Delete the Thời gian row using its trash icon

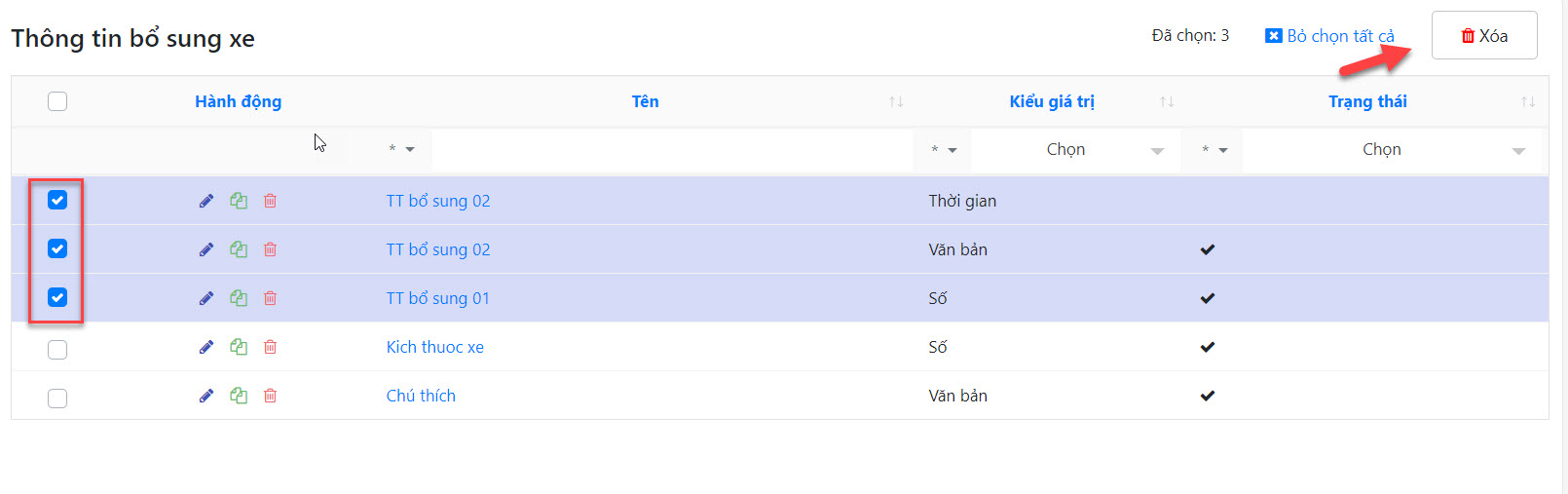pos(271,201)
